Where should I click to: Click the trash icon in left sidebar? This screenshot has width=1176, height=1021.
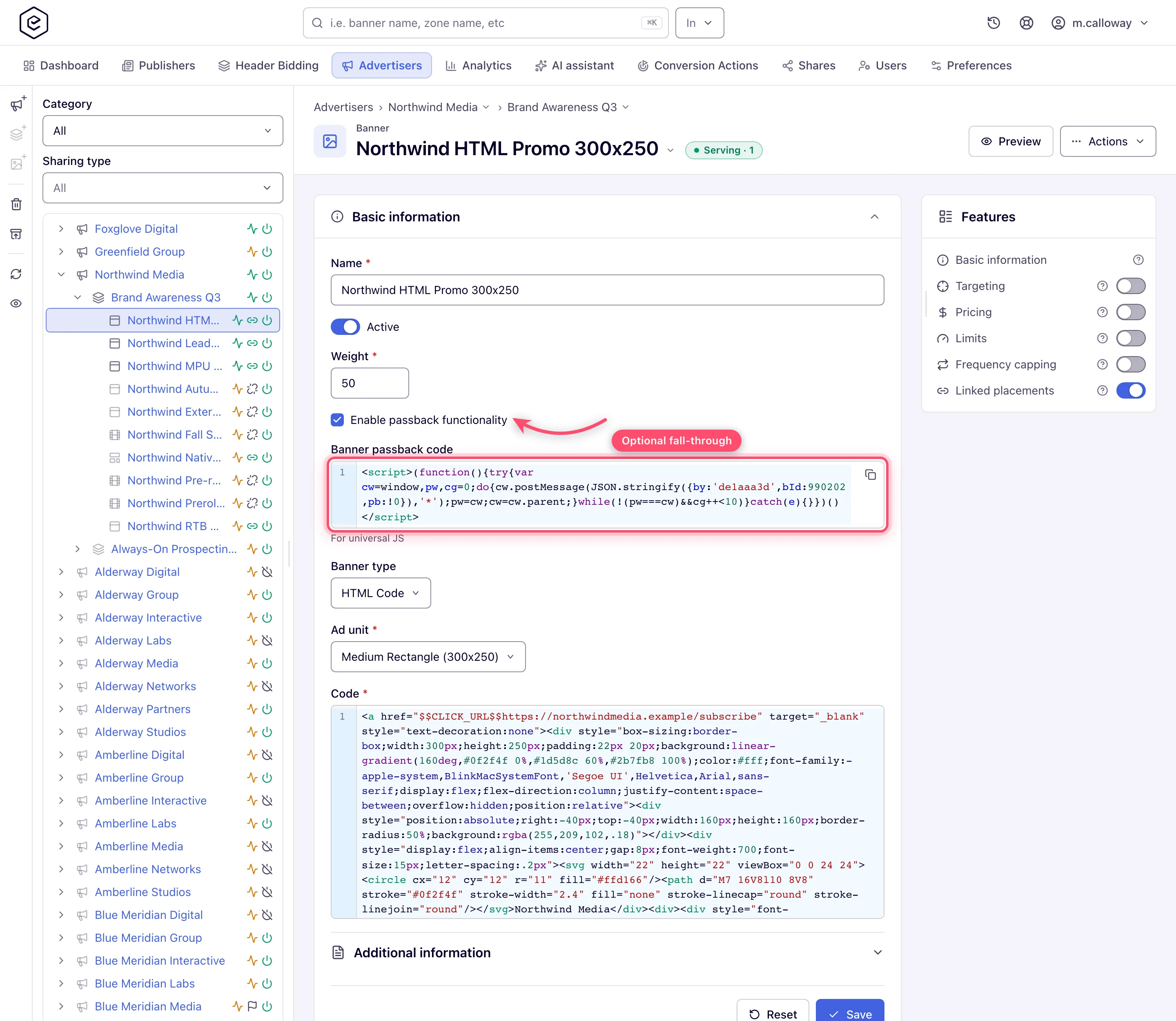coord(16,204)
